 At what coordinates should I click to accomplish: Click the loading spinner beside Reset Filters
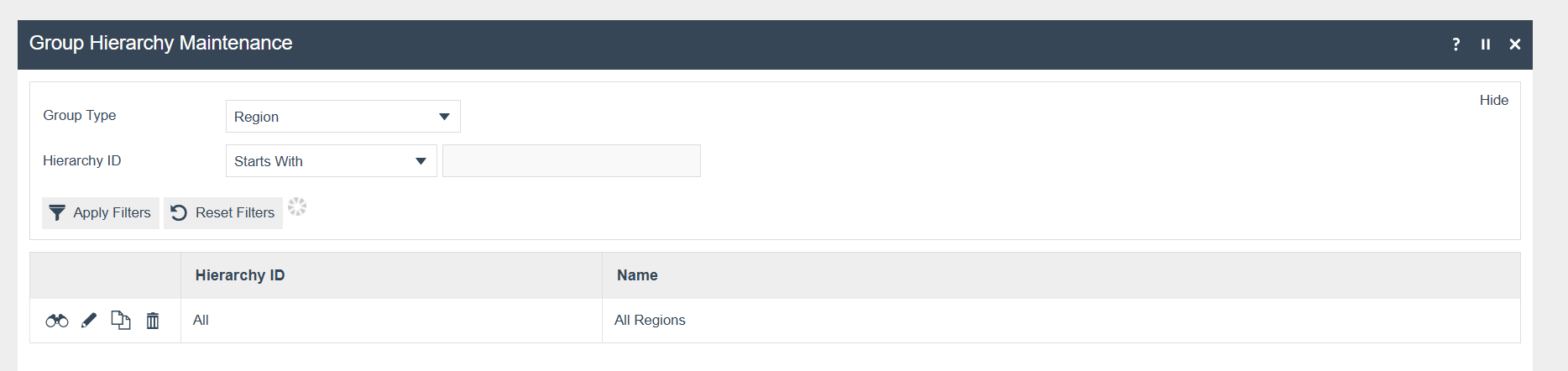(297, 207)
